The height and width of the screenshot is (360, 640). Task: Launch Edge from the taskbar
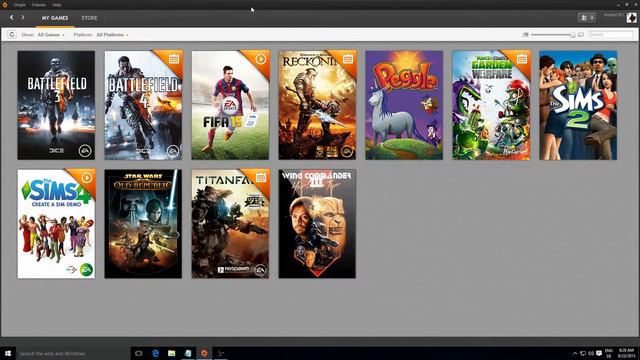tap(155, 353)
